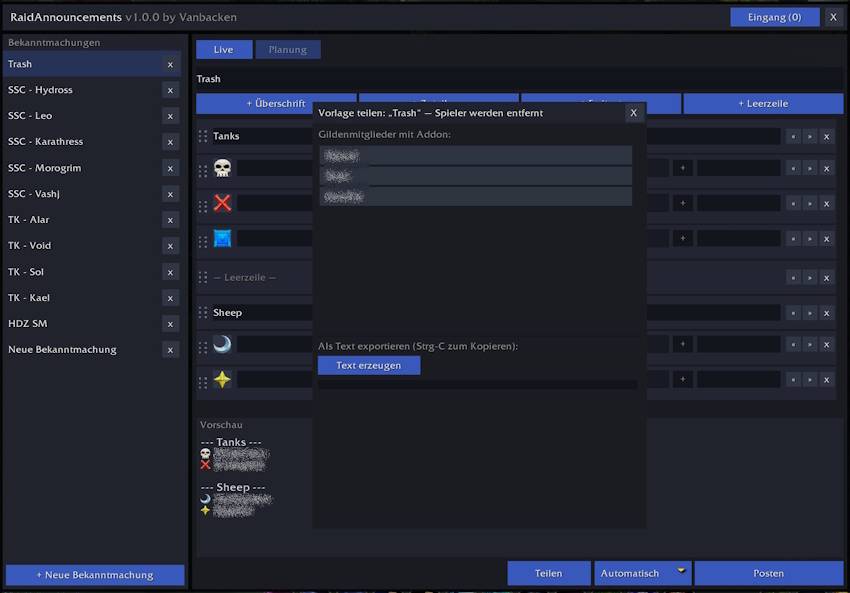Delete the TK - Sol announcement
850x593 pixels.
click(x=170, y=273)
